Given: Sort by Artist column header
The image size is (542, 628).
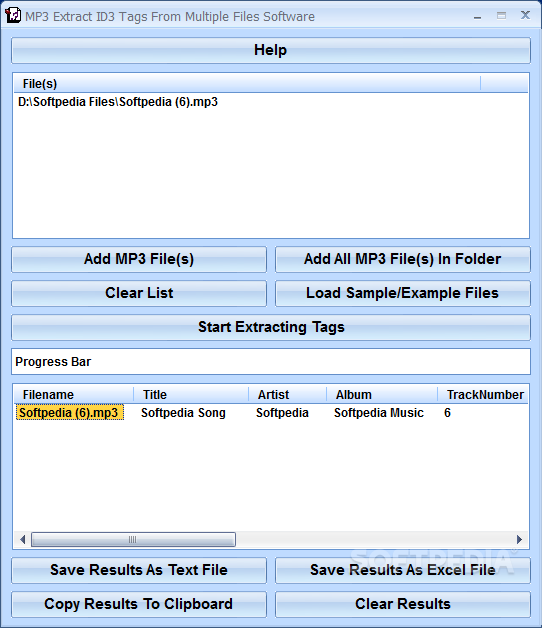Looking at the screenshot, I should point(287,395).
